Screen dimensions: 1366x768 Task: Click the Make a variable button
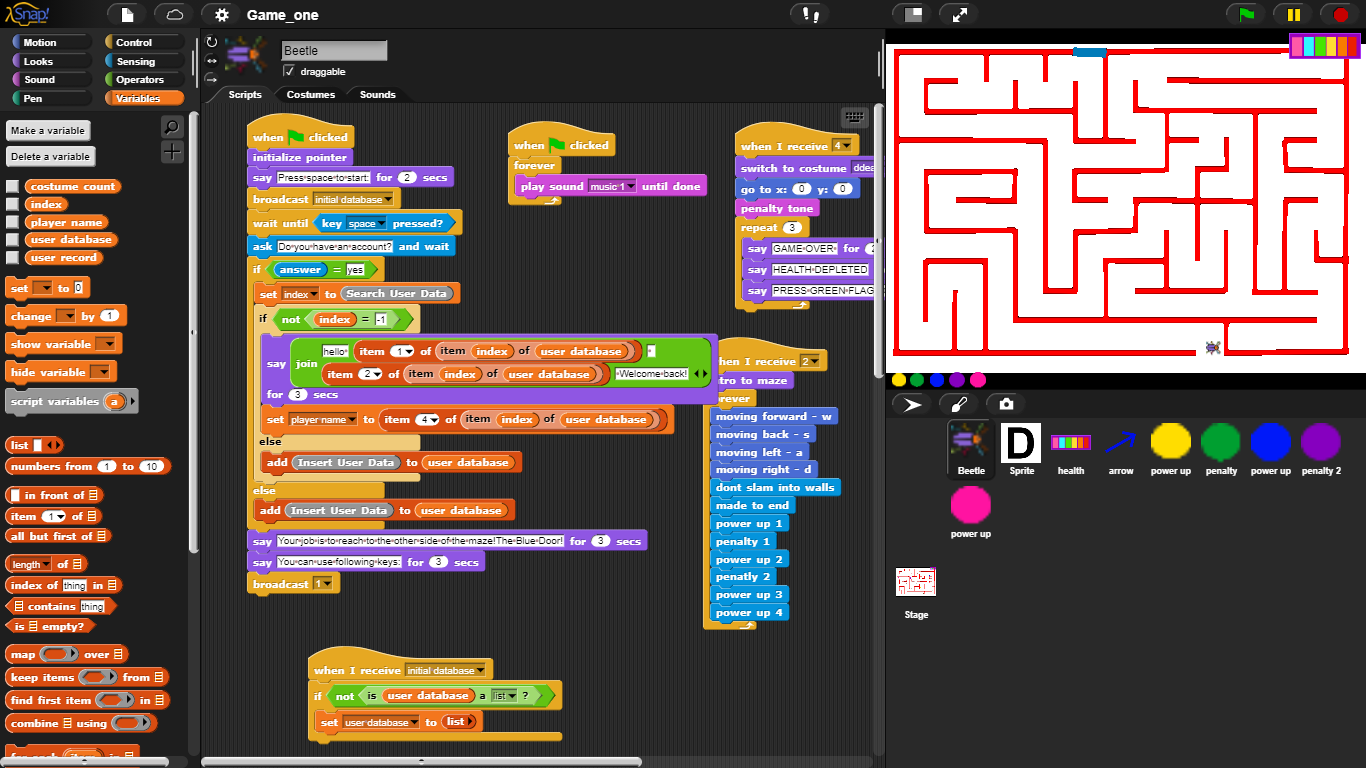coord(47,130)
